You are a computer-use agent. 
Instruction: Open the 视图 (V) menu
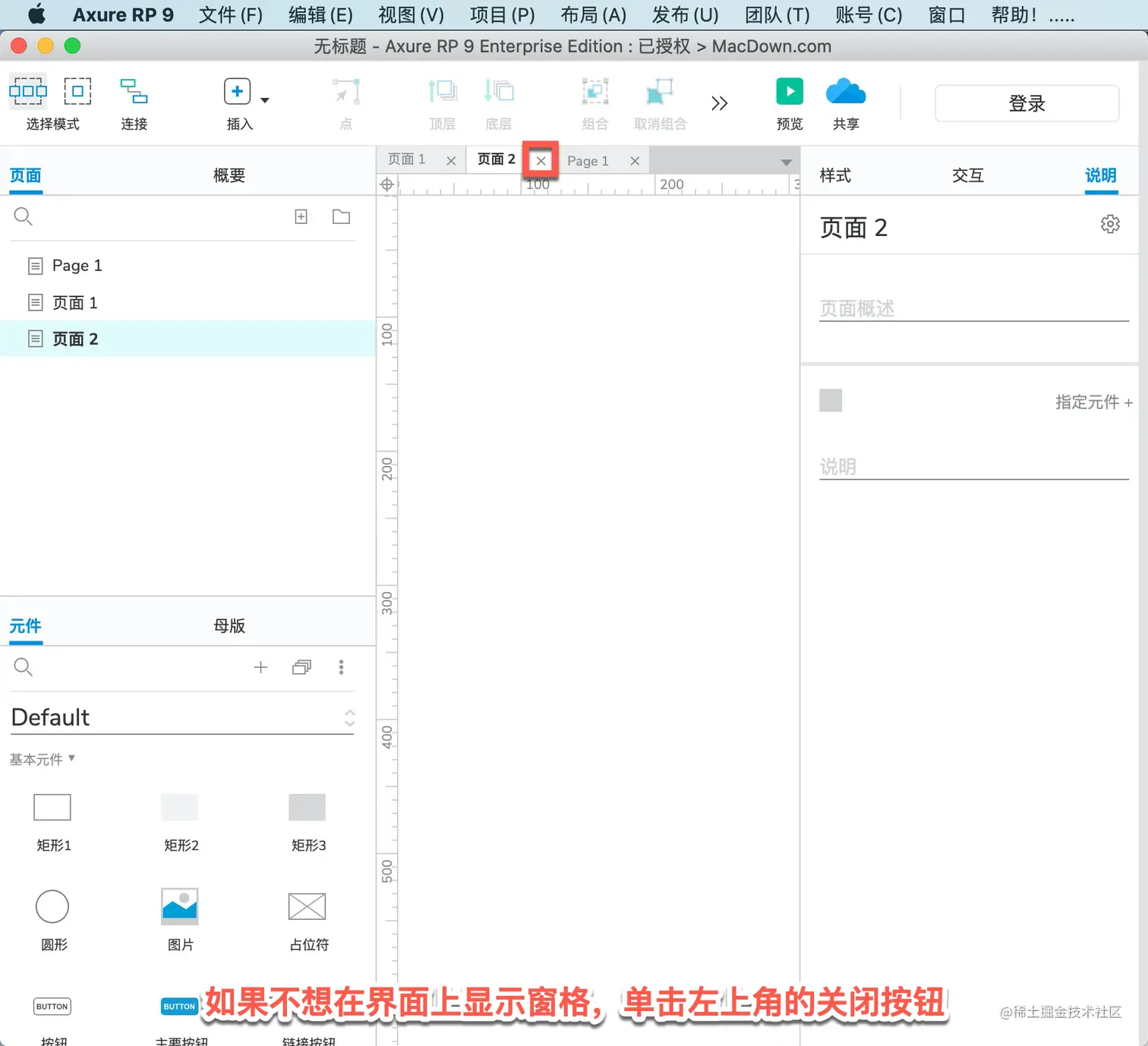coord(411,15)
